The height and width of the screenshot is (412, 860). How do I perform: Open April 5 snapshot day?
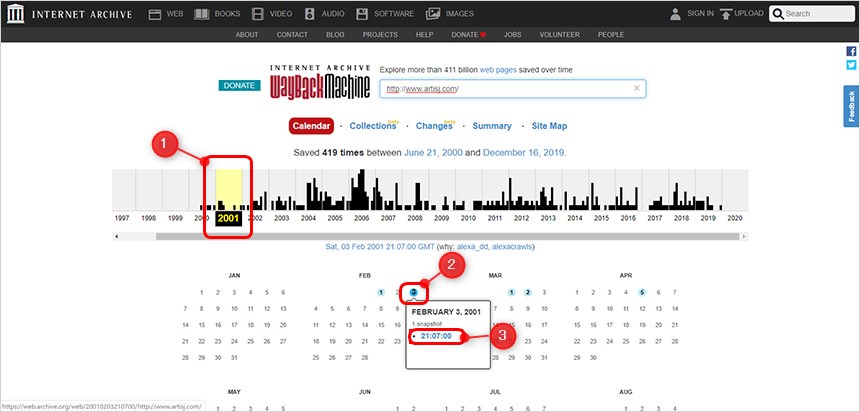point(642,292)
